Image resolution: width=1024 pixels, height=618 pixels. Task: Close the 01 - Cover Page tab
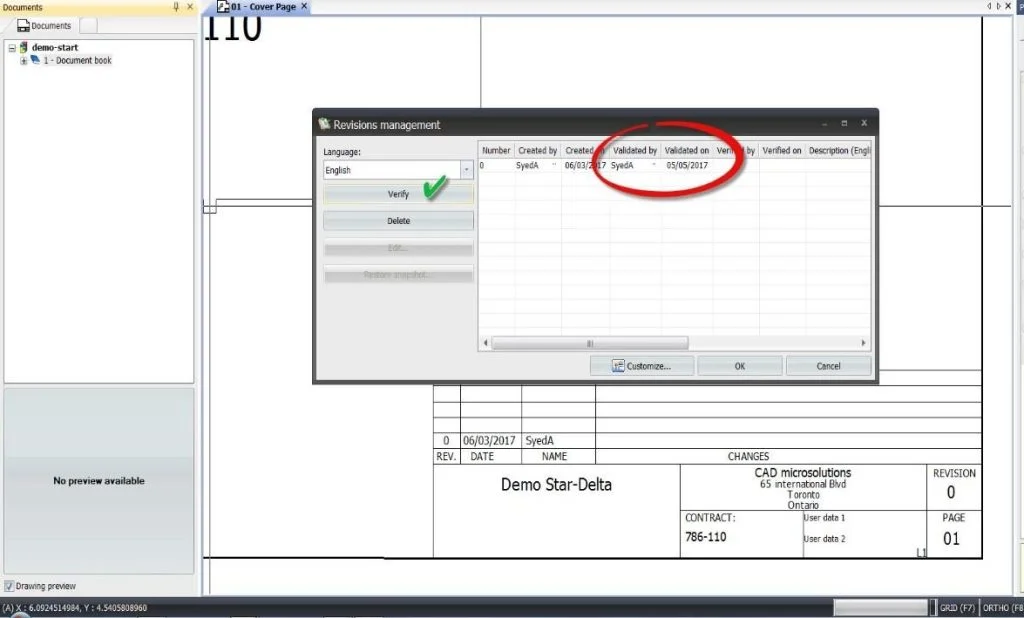304,6
